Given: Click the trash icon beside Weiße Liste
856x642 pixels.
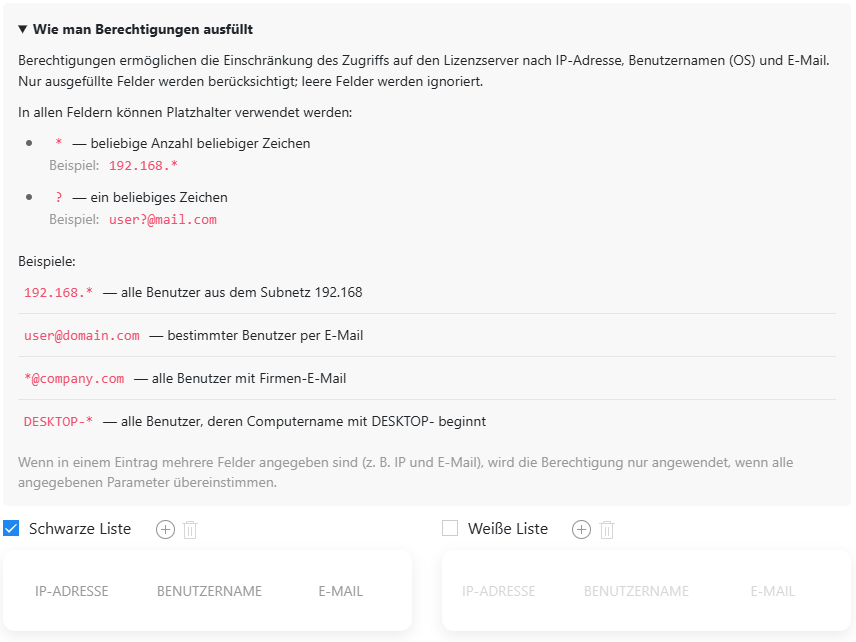Looking at the screenshot, I should (606, 530).
